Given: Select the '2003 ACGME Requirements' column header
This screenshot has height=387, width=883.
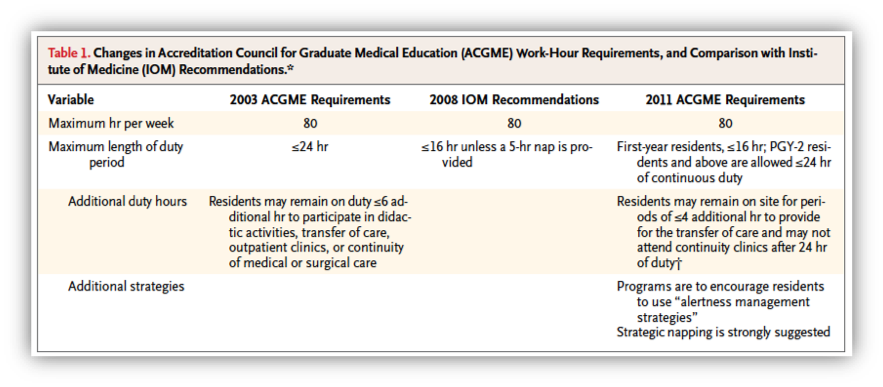Looking at the screenshot, I should click(310, 100).
